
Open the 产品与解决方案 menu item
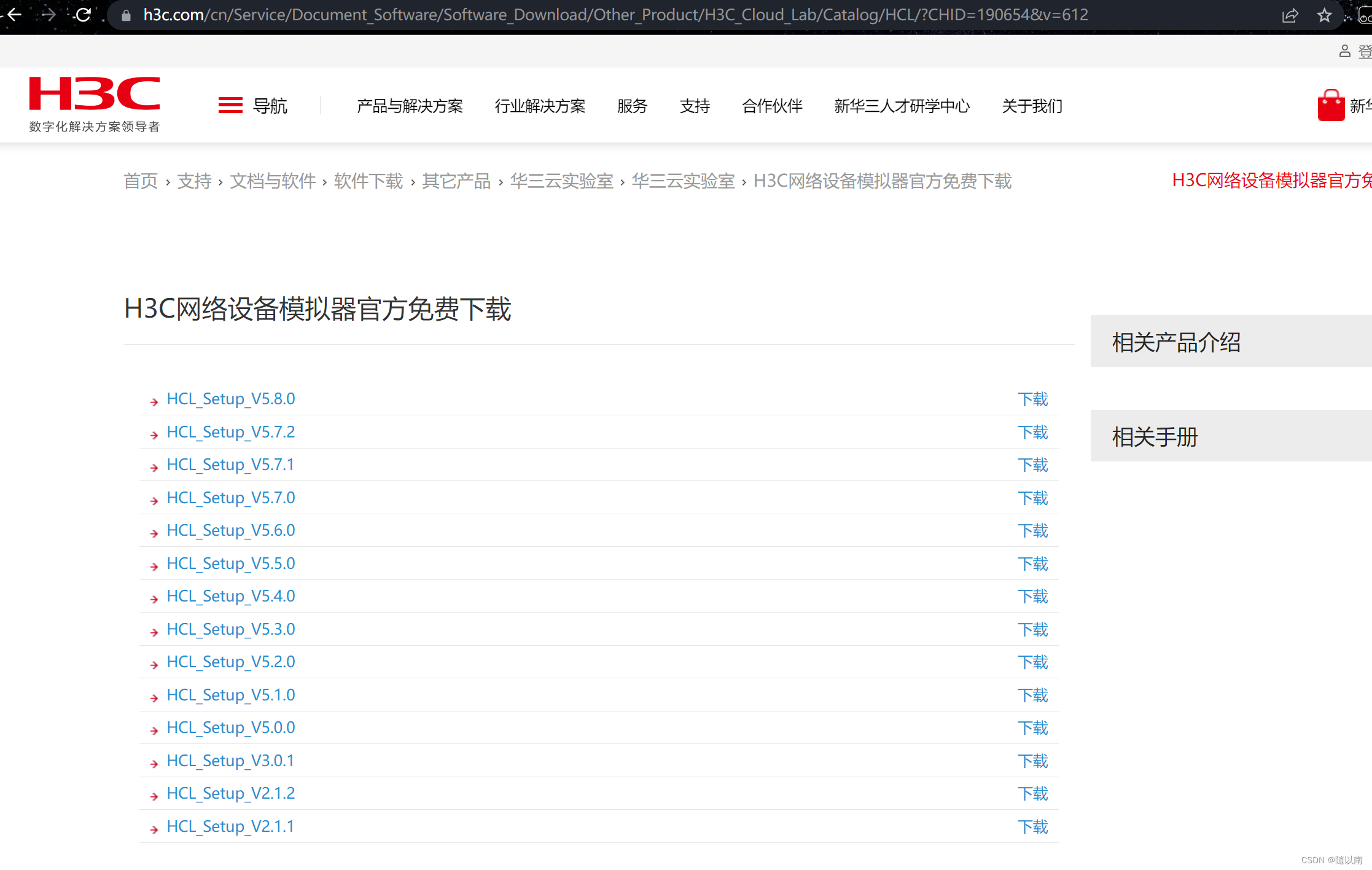tap(410, 106)
